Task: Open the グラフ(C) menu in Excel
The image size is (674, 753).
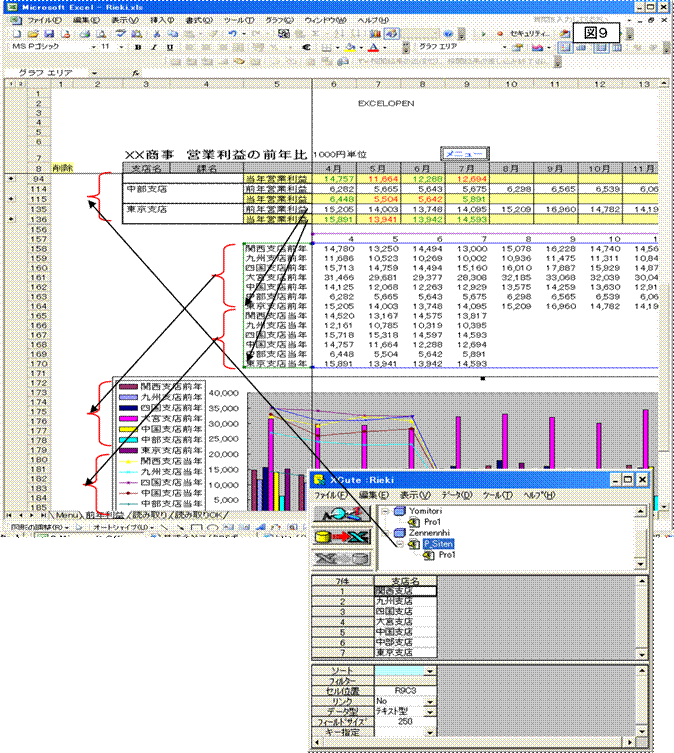Action: click(x=279, y=20)
